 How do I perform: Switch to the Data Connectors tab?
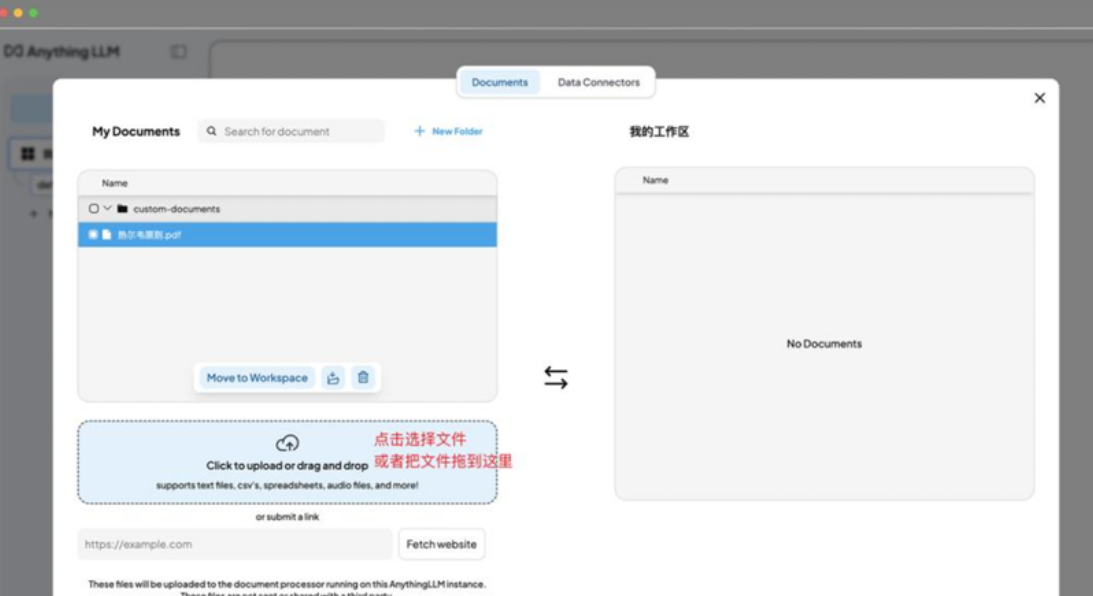coord(598,82)
